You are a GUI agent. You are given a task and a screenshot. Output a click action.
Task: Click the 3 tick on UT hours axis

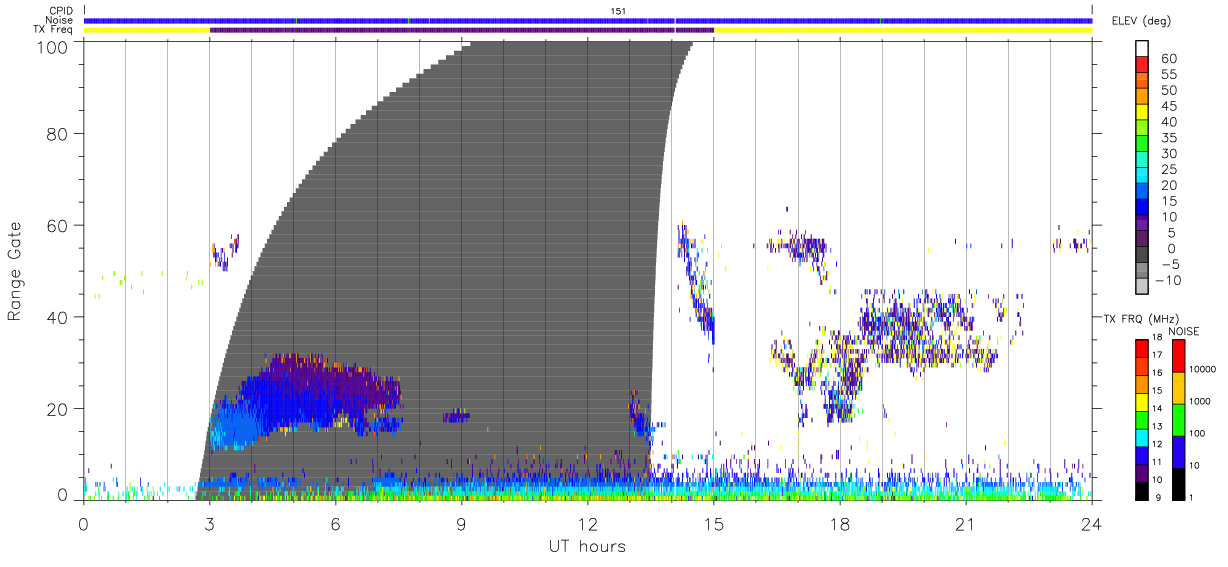click(210, 525)
